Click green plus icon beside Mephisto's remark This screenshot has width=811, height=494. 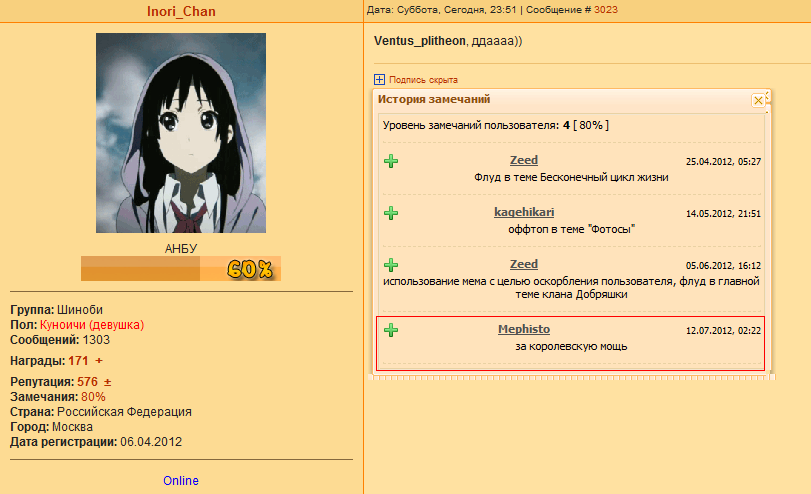pos(391,330)
